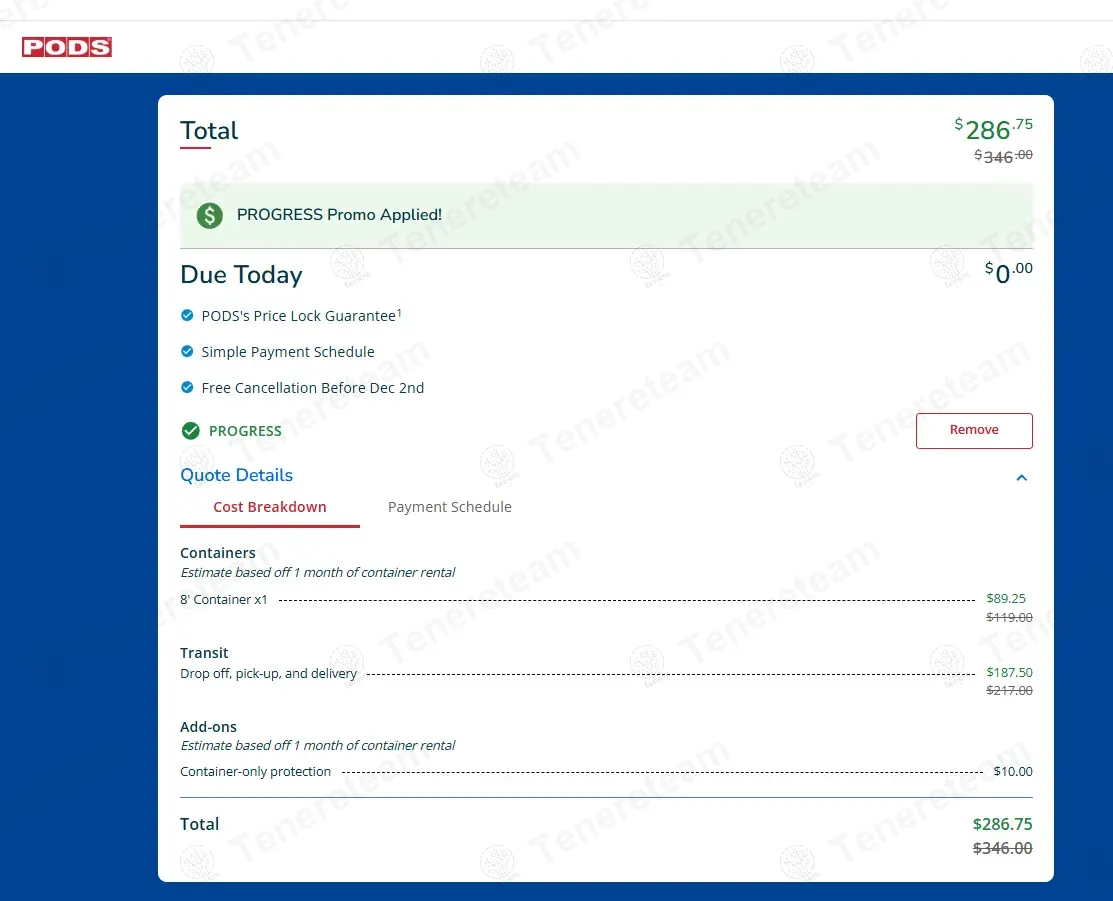Click the green dollar sign promo icon

click(209, 215)
